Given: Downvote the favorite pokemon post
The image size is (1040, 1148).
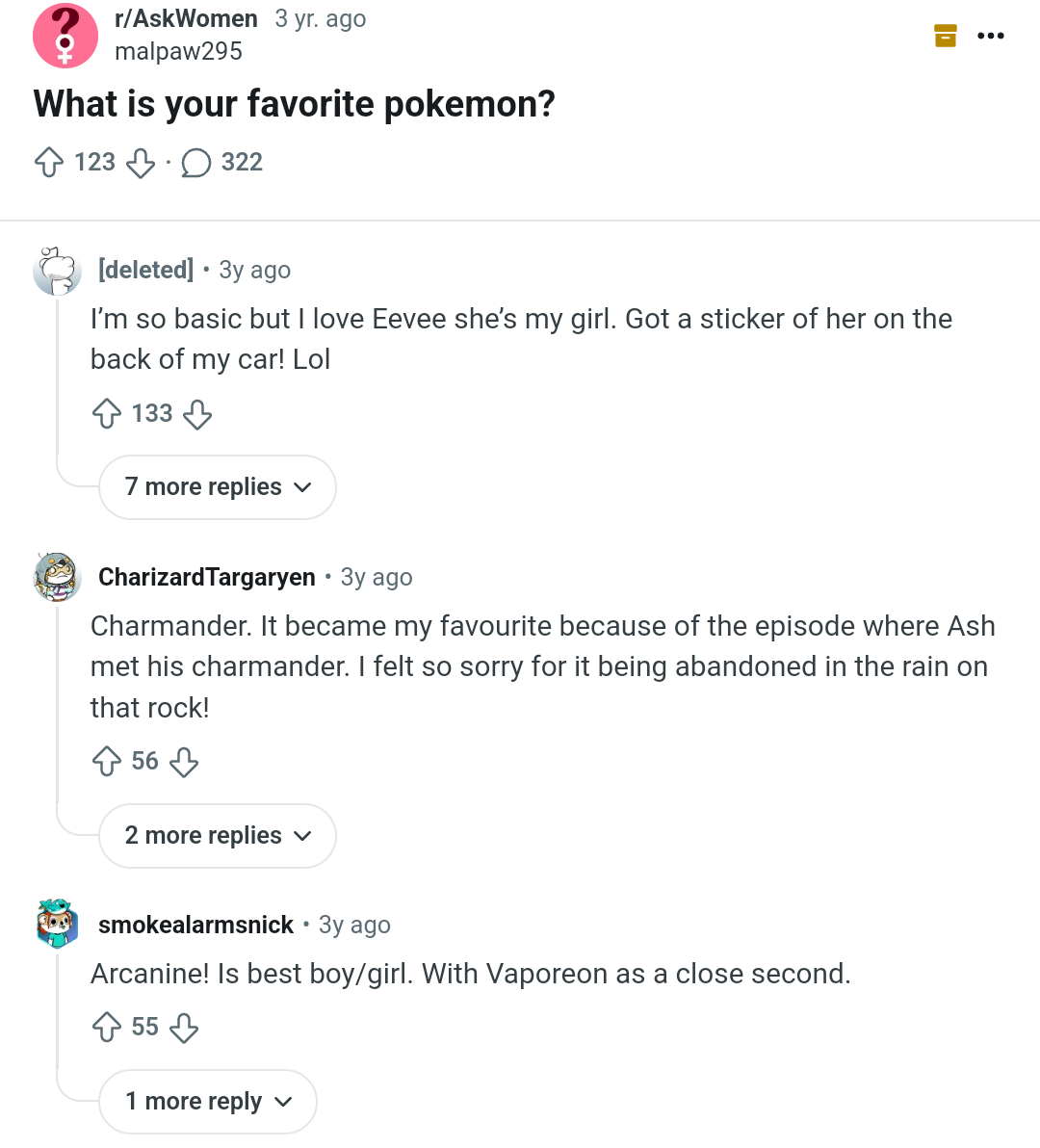Looking at the screenshot, I should click(141, 163).
